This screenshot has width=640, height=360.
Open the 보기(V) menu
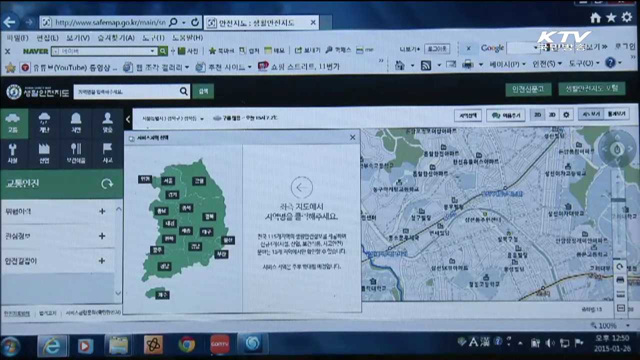78,38
